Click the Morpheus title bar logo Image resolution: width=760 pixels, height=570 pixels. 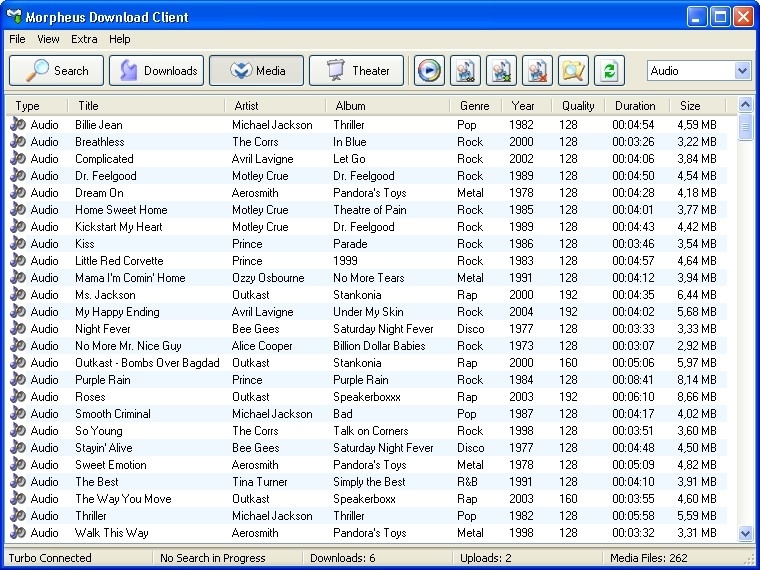tap(14, 17)
